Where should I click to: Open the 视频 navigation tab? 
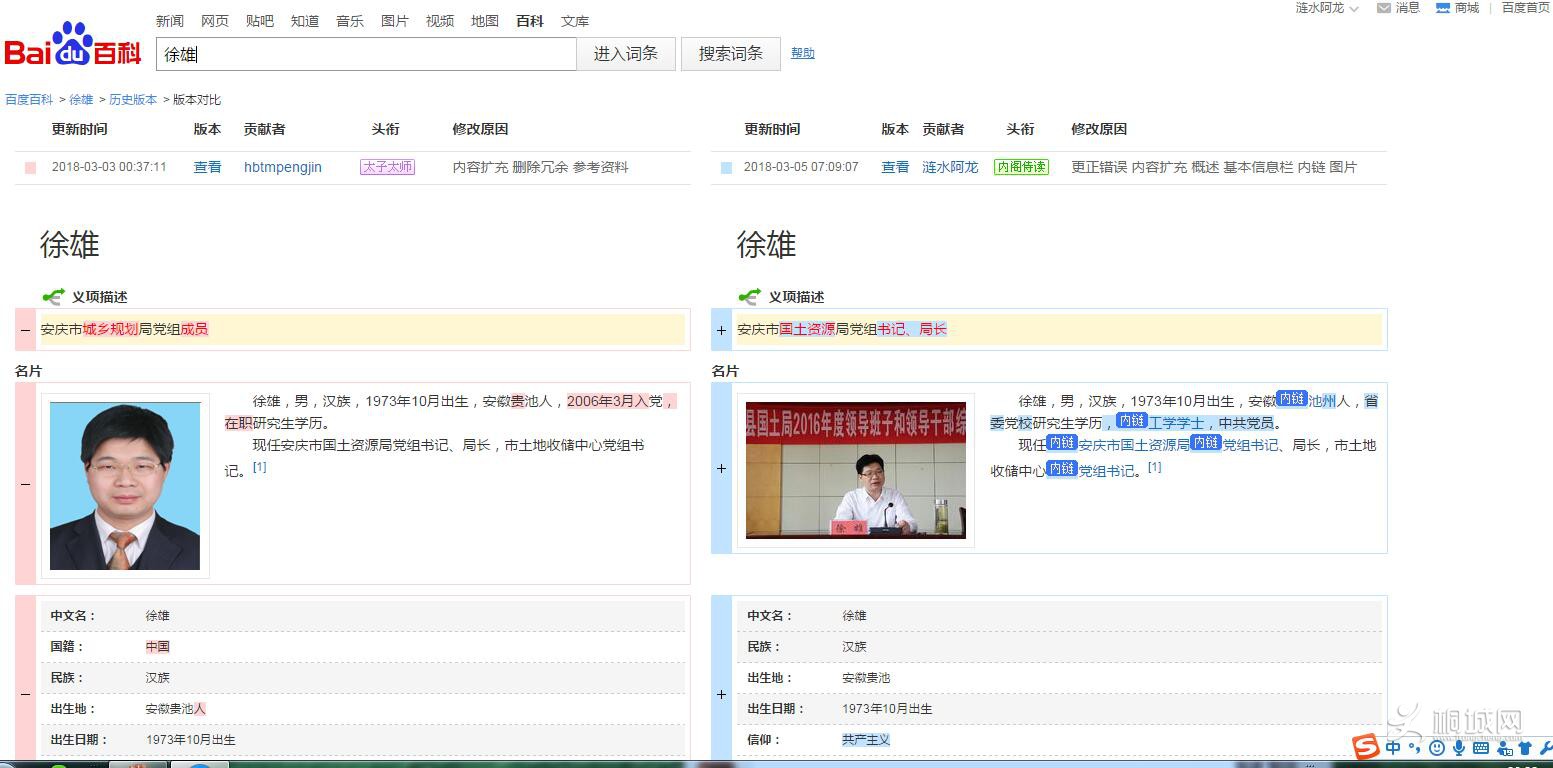pyautogui.click(x=440, y=21)
